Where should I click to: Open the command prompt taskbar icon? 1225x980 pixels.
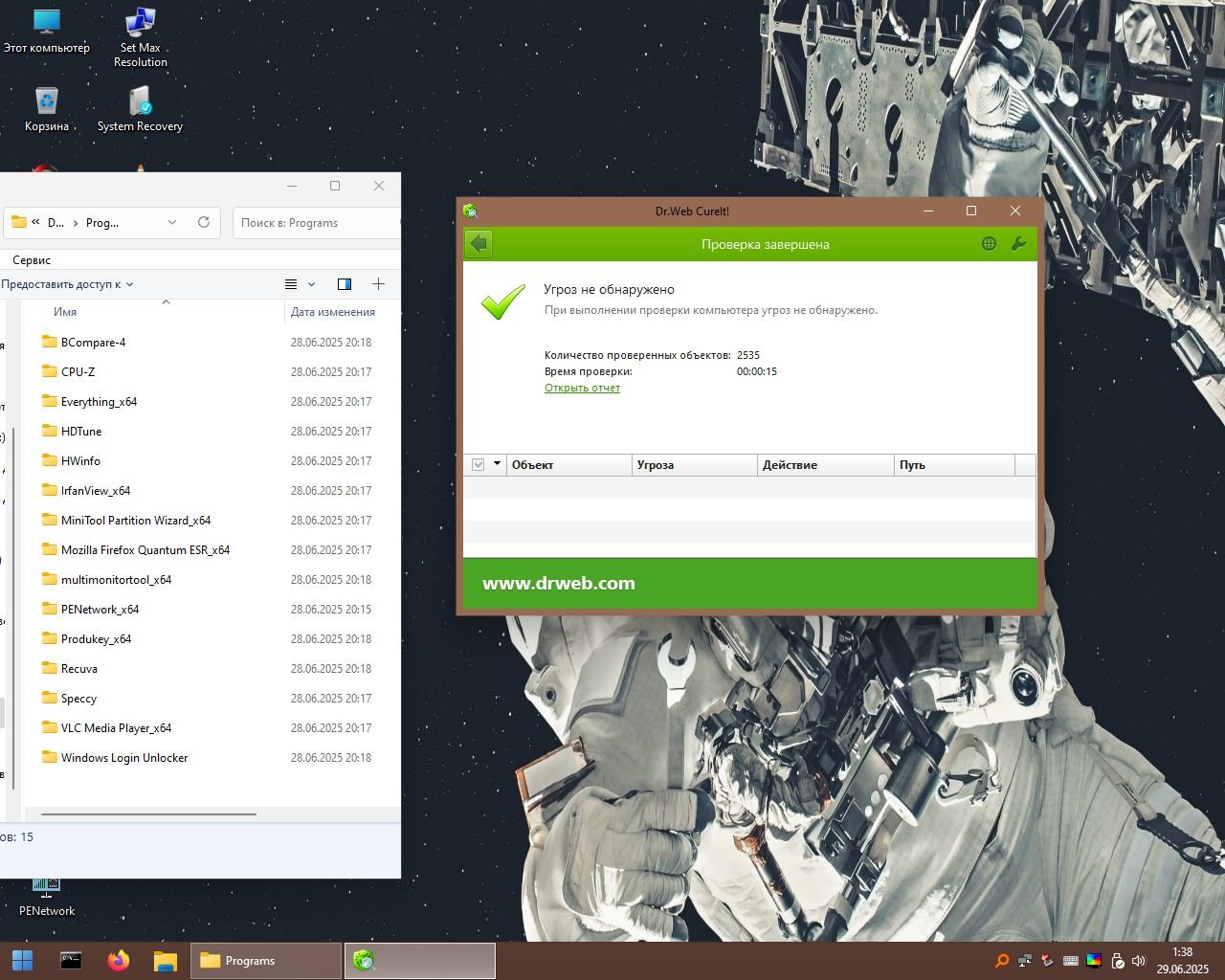[71, 961]
